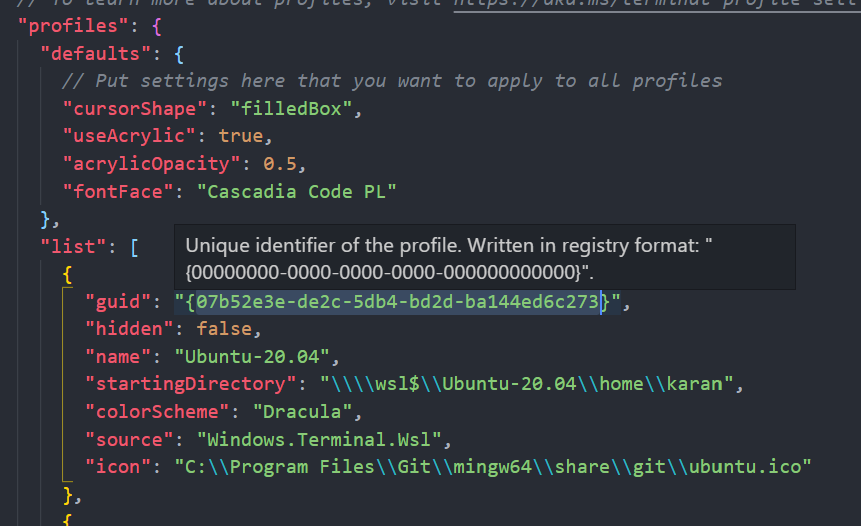The width and height of the screenshot is (861, 526).
Task: Click the "colorScheme" key
Action: click(157, 412)
